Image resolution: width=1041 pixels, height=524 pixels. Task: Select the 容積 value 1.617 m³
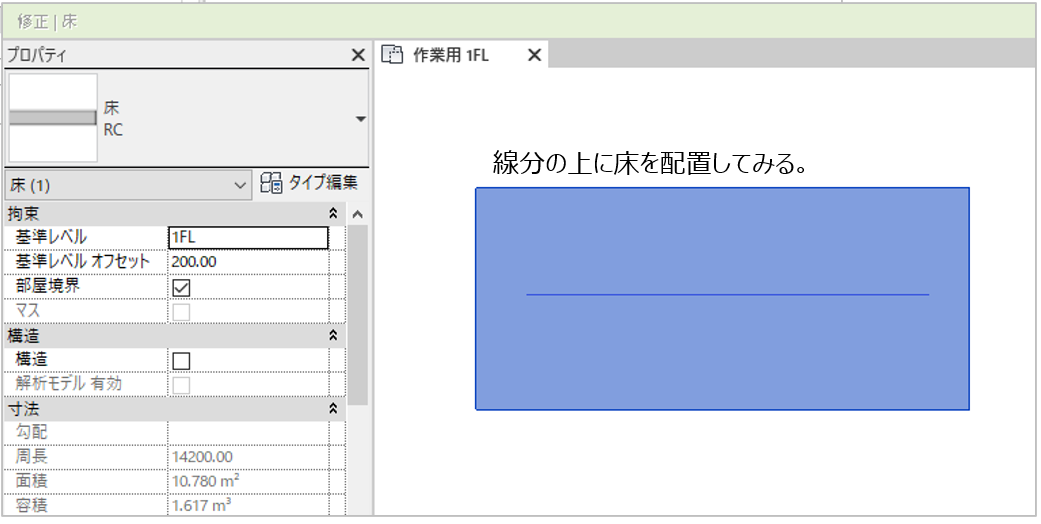click(x=248, y=505)
